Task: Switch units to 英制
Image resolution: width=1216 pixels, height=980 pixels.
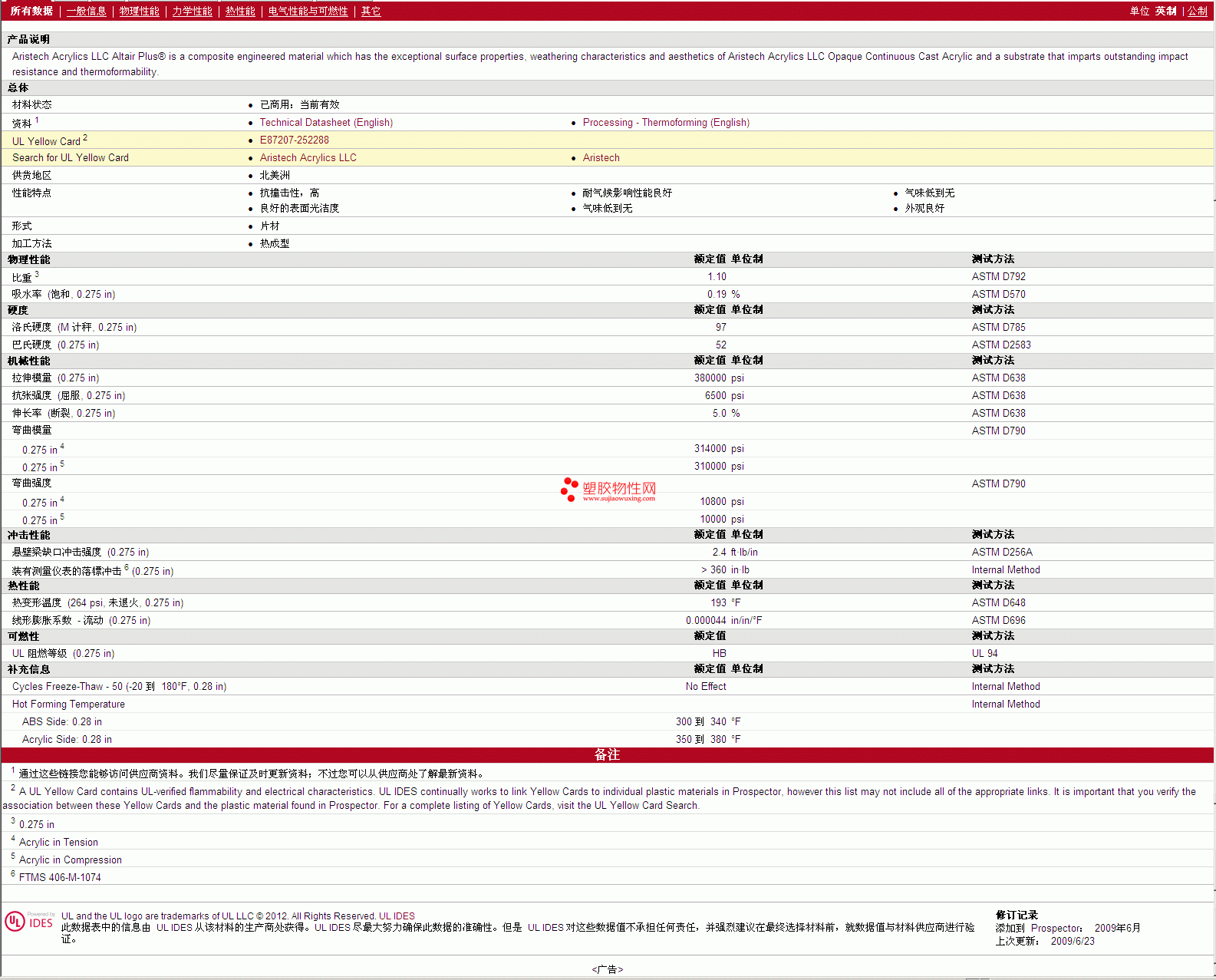Action: (x=1165, y=11)
